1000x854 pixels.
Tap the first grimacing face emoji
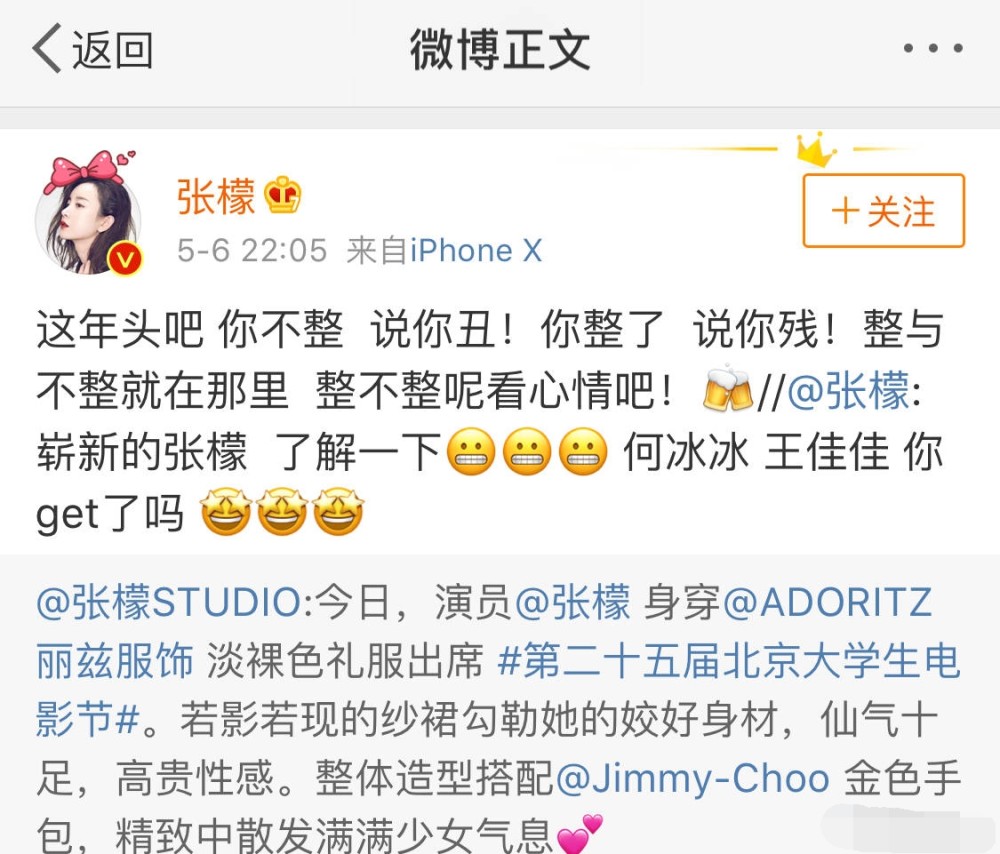click(x=471, y=452)
